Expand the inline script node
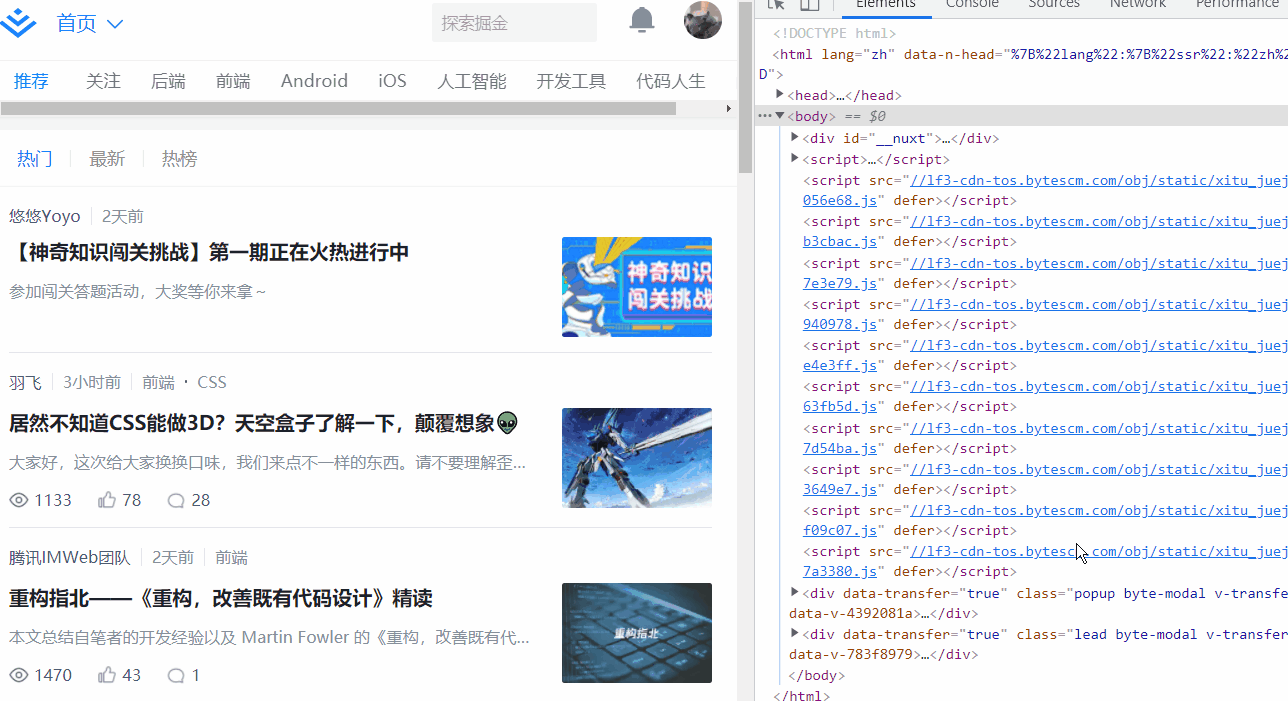This screenshot has width=1288, height=701. (x=795, y=158)
